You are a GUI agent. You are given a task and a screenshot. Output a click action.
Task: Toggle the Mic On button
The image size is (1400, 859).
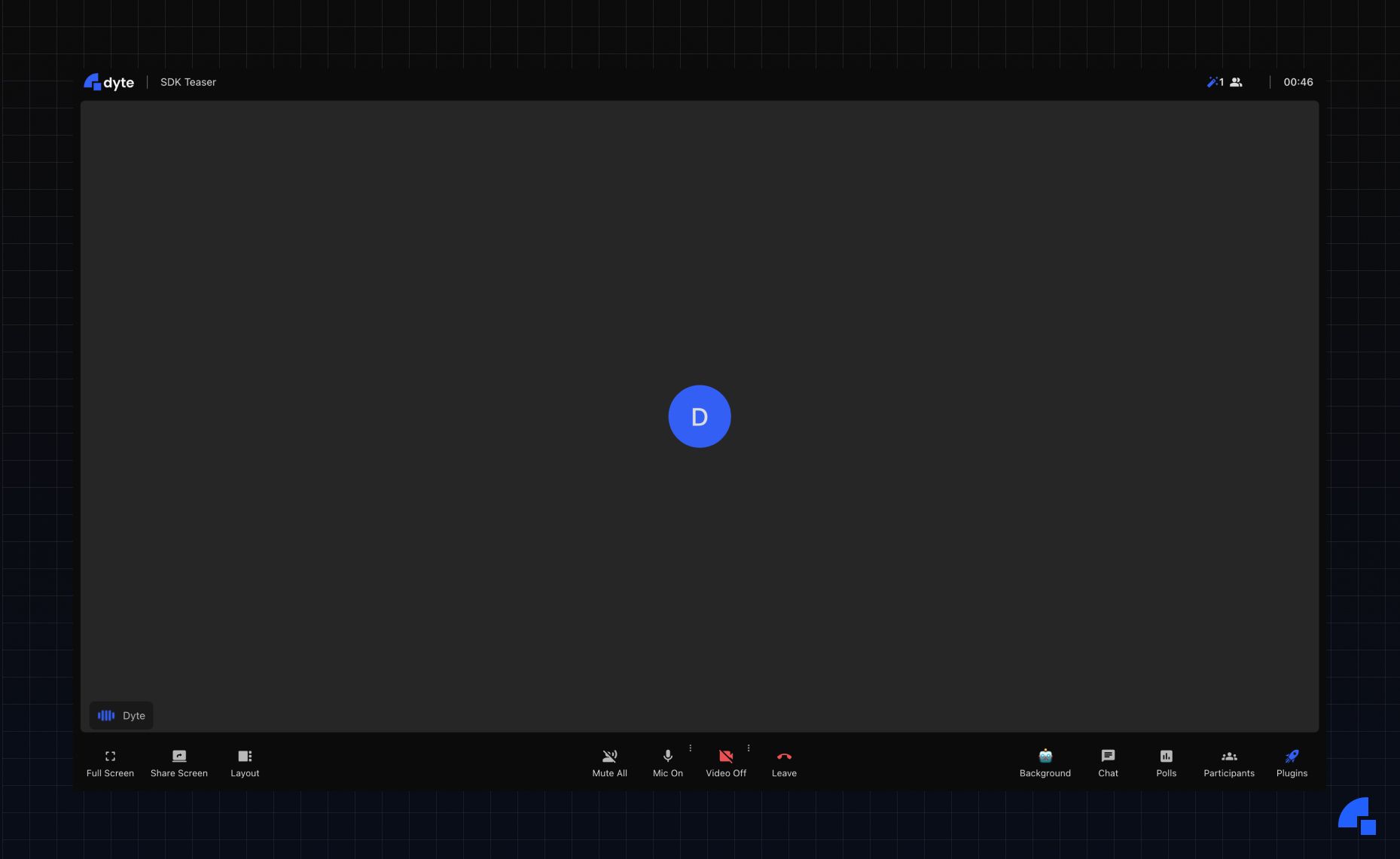tap(667, 763)
